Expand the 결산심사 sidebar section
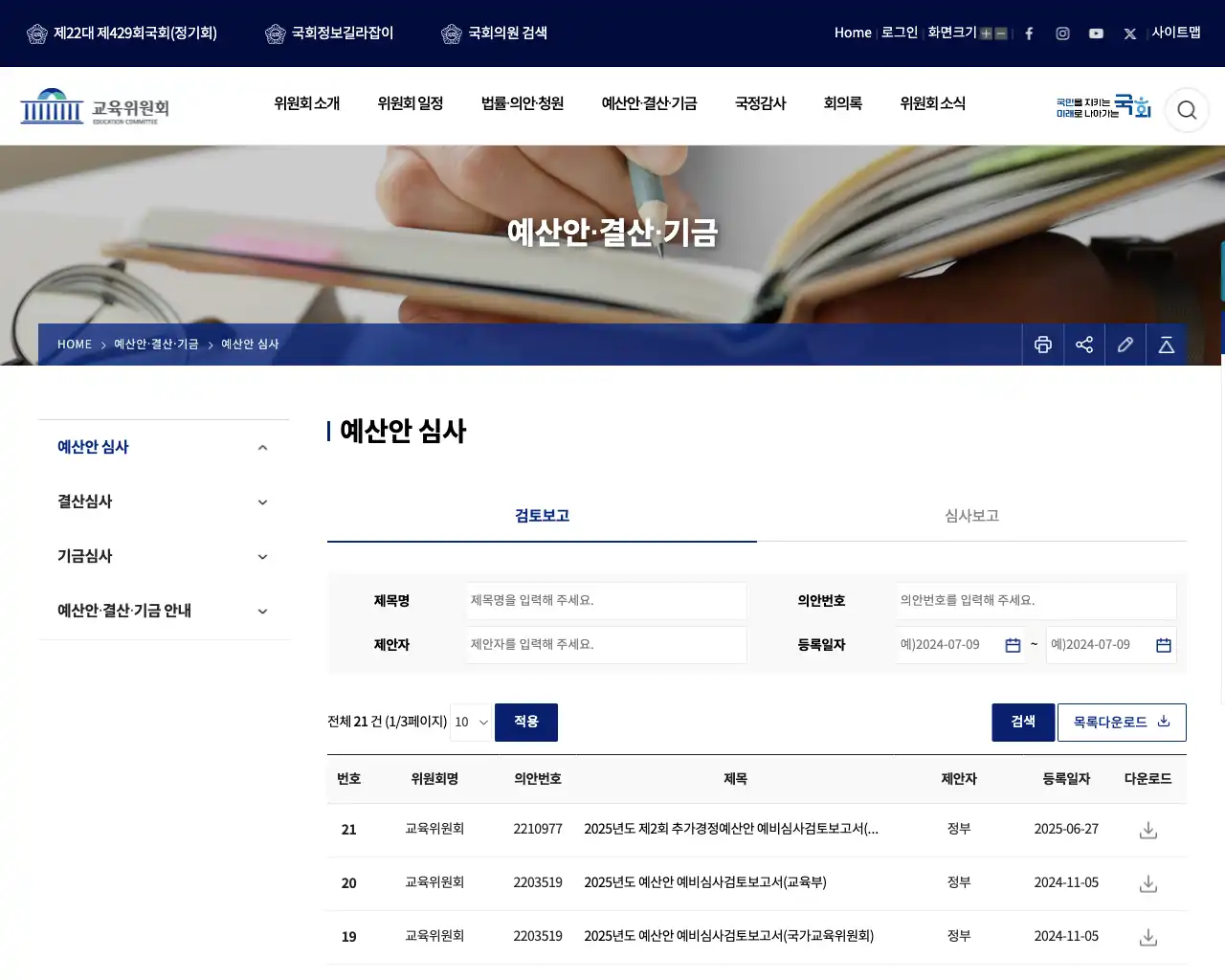 pyautogui.click(x=262, y=502)
